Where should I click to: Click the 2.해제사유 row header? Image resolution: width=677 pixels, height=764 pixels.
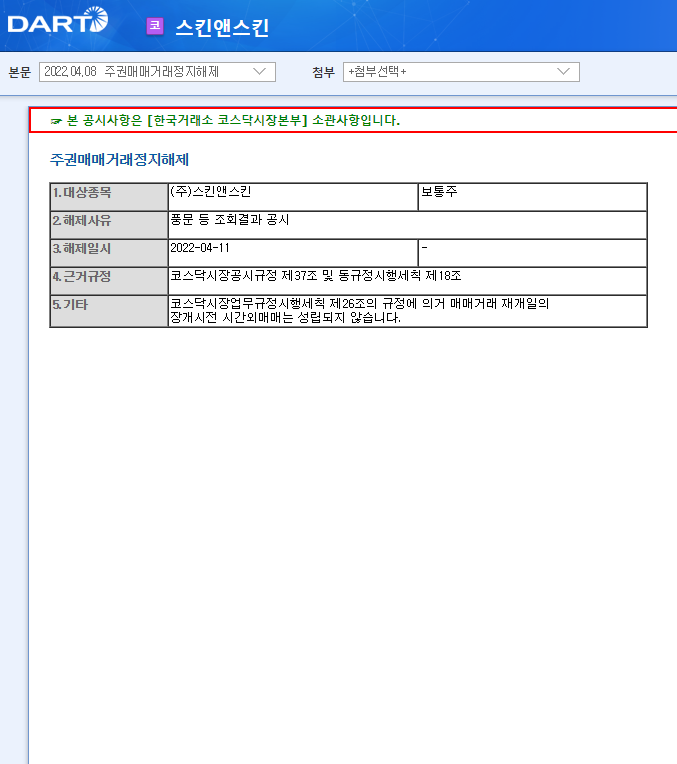click(x=109, y=225)
